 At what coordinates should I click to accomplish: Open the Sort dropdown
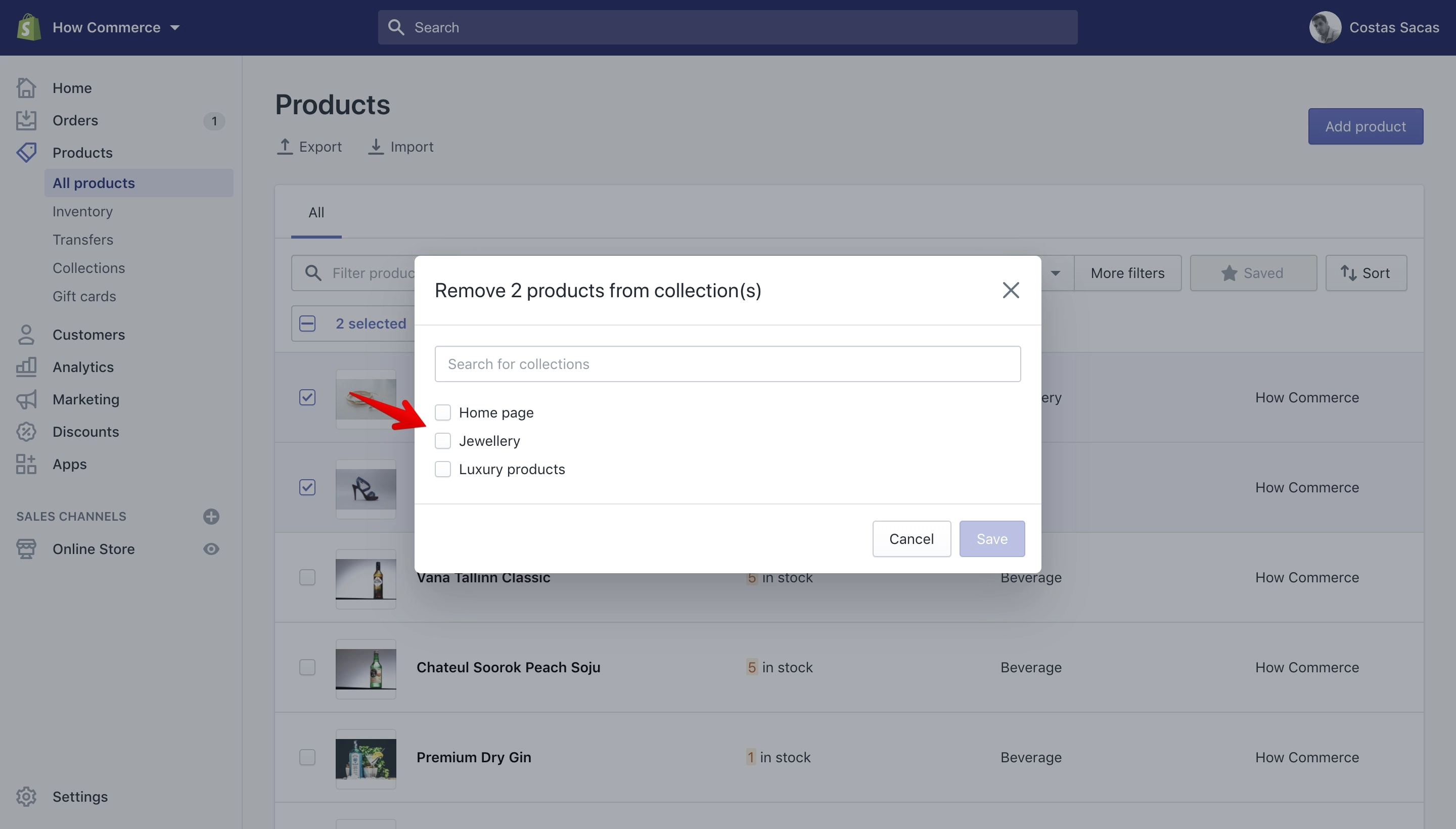point(1366,273)
